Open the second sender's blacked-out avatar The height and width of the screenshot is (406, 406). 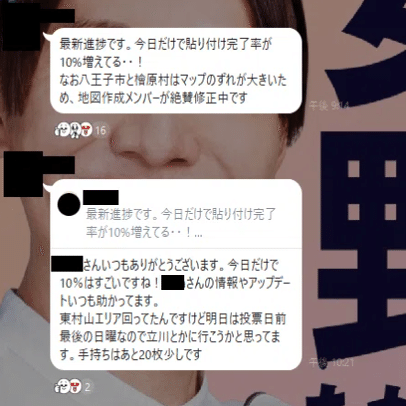23,174
